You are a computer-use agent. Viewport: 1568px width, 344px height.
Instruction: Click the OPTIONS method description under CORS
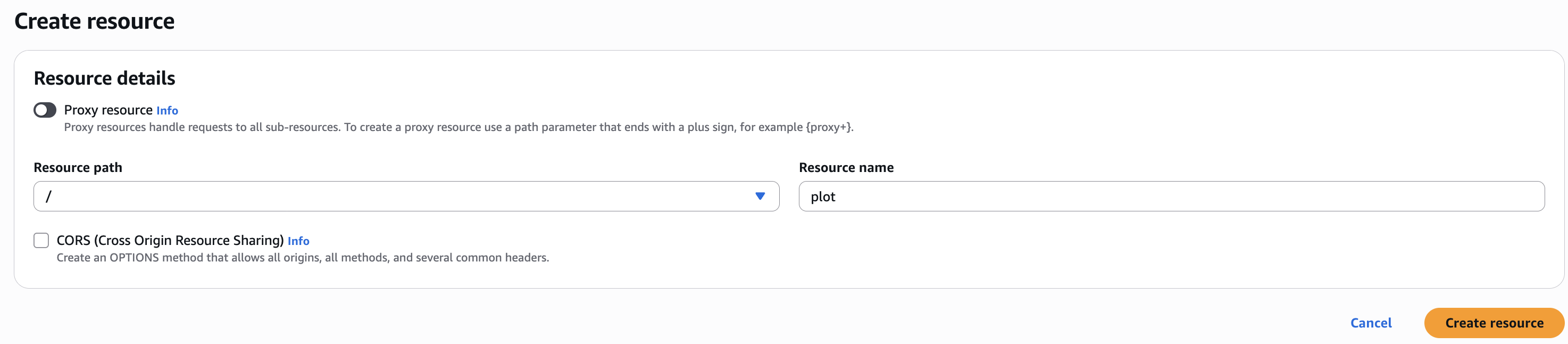point(303,257)
